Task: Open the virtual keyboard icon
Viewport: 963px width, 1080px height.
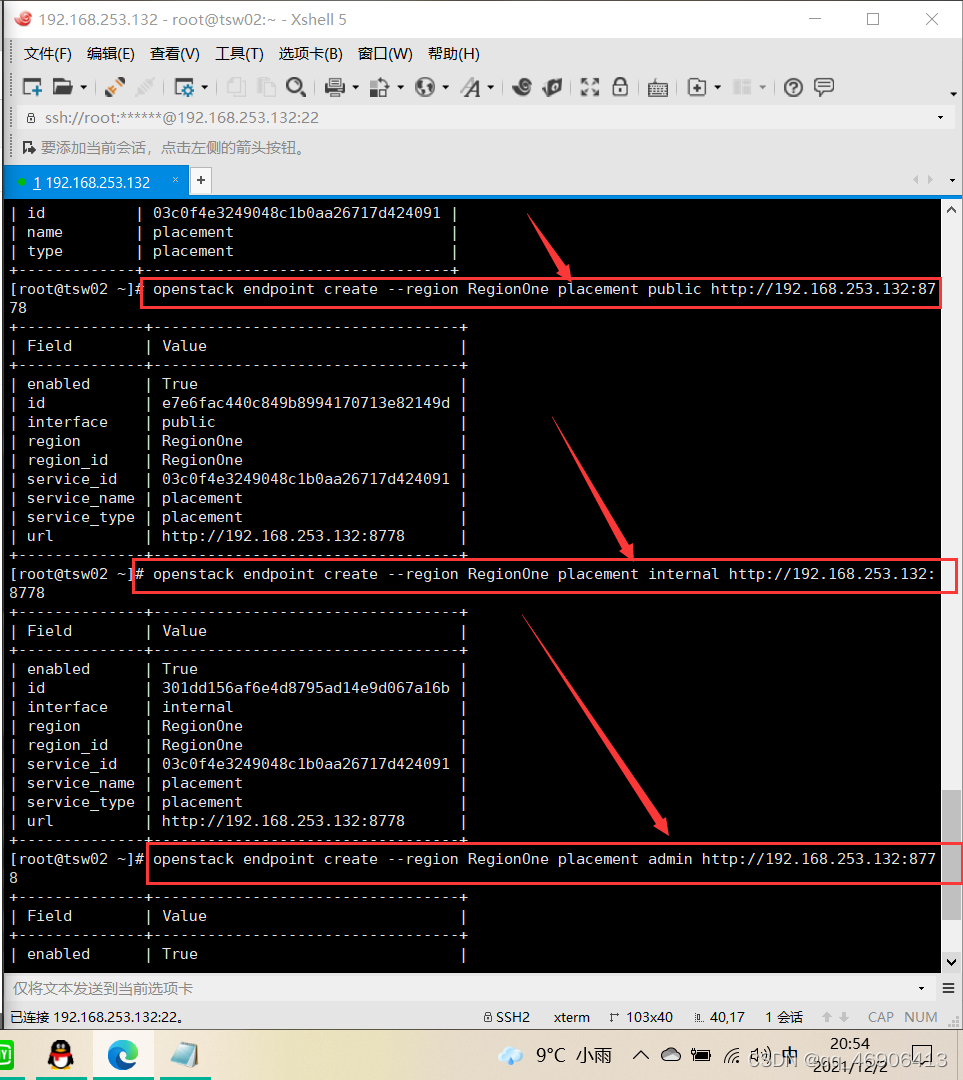Action: tap(658, 88)
